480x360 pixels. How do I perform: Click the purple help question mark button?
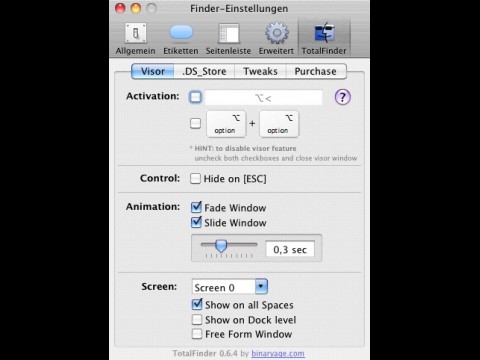[x=342, y=97]
